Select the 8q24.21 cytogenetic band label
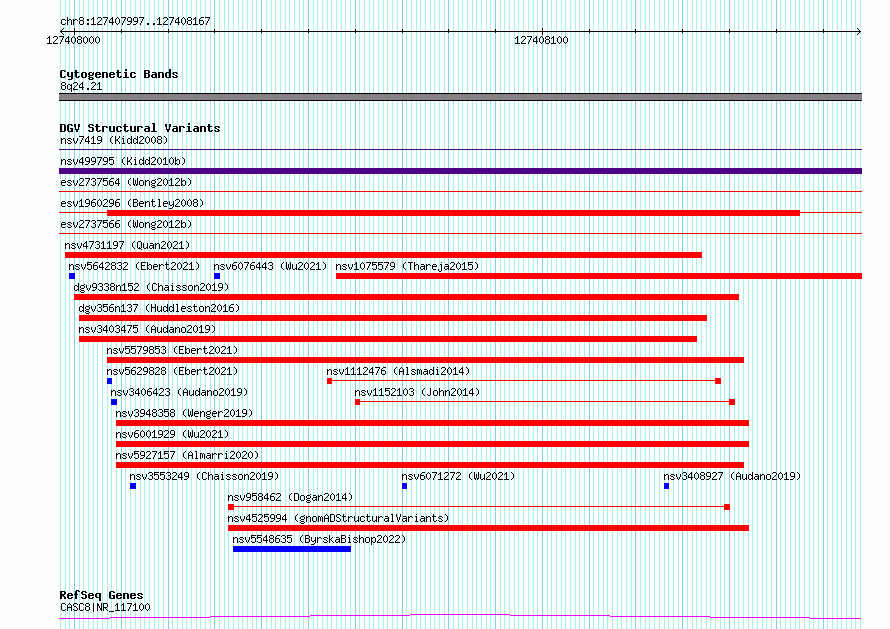890x629 pixels. [81, 86]
